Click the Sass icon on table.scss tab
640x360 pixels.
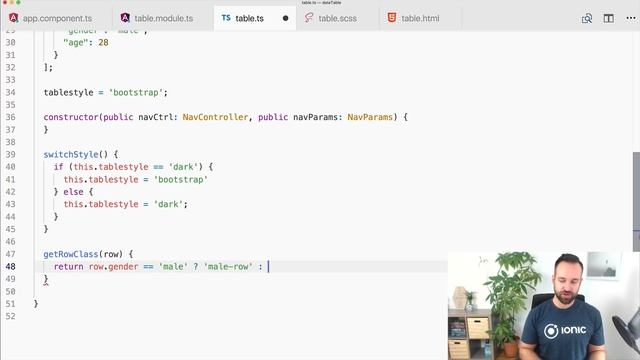(x=309, y=18)
